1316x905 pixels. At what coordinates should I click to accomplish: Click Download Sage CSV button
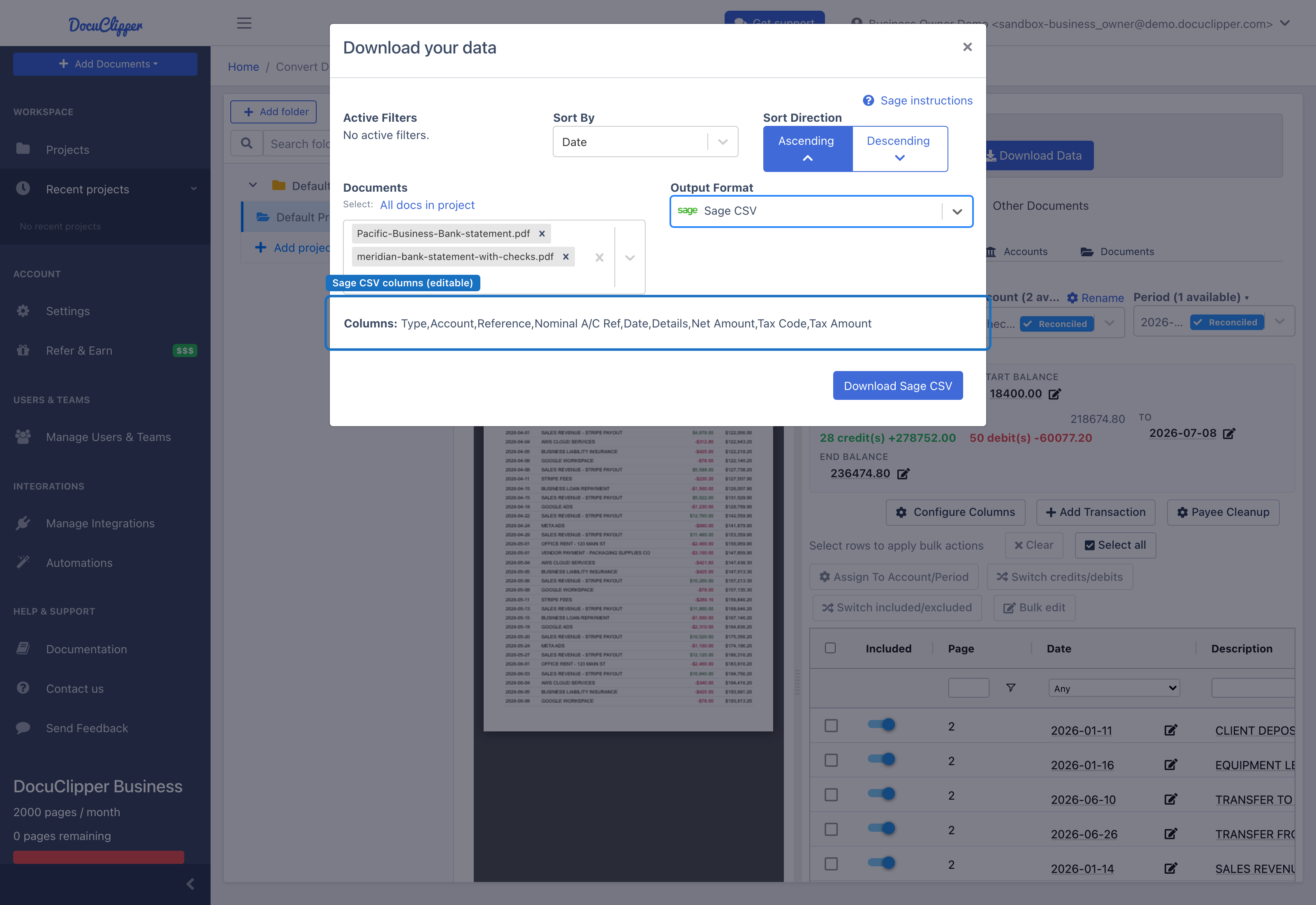(897, 385)
